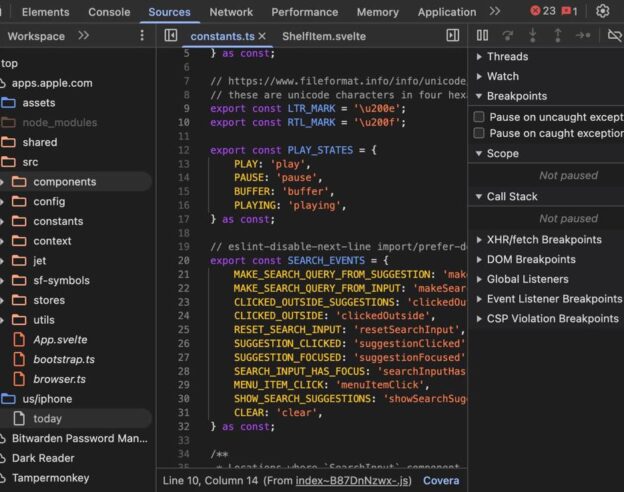Select Bitwarden Password Manager entry
Viewport: 624px width, 492px height.
[x=79, y=438]
